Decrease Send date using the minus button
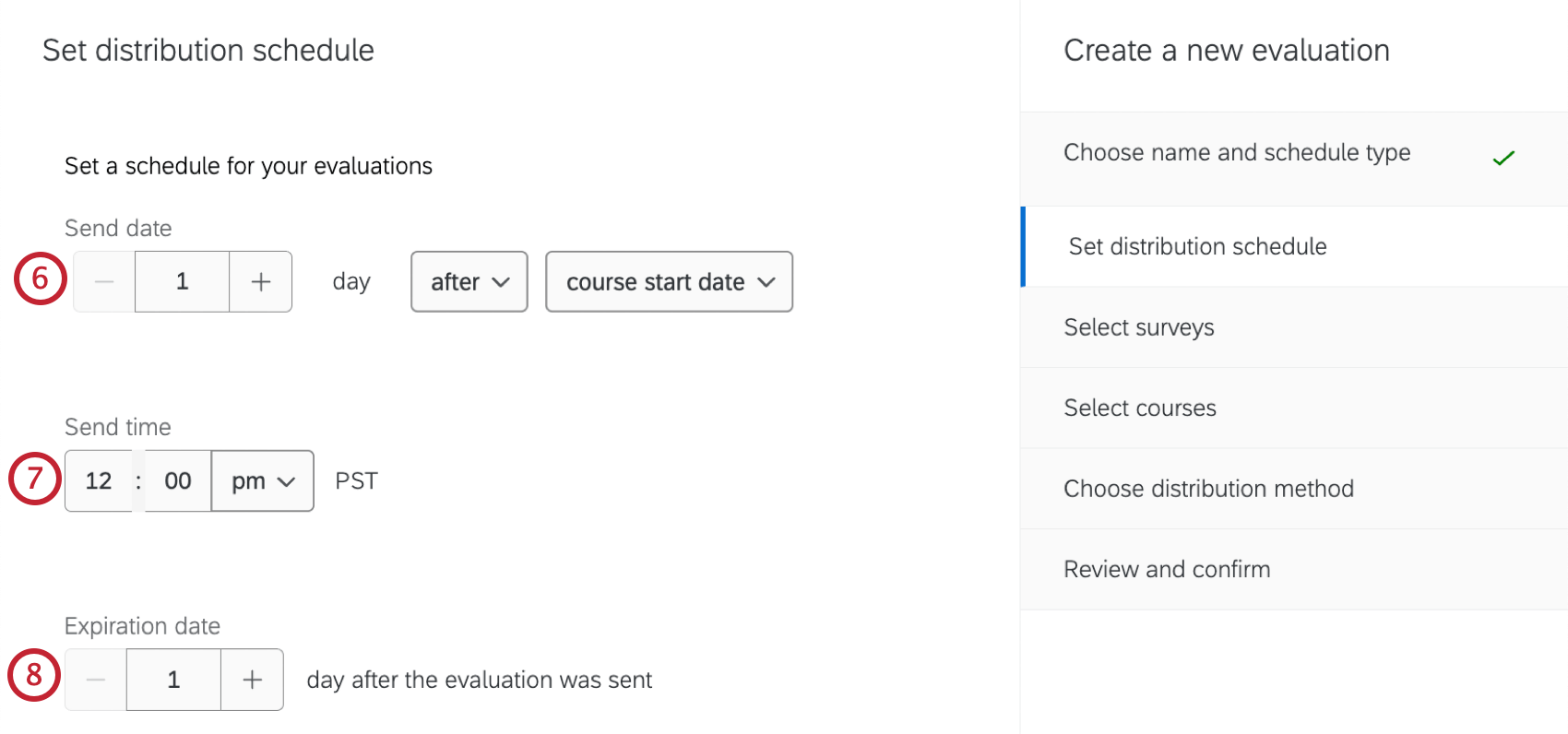The image size is (1568, 734). [103, 281]
